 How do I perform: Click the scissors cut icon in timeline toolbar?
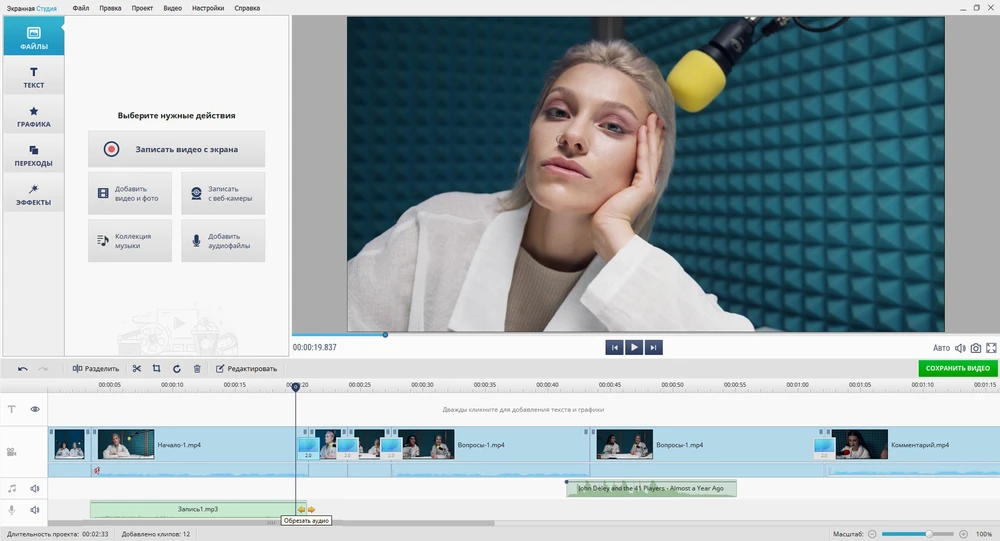[137, 369]
